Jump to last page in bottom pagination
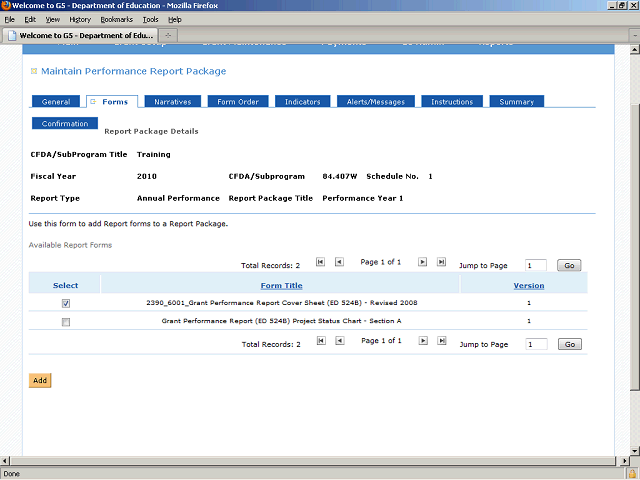The image size is (640, 480). 442,341
